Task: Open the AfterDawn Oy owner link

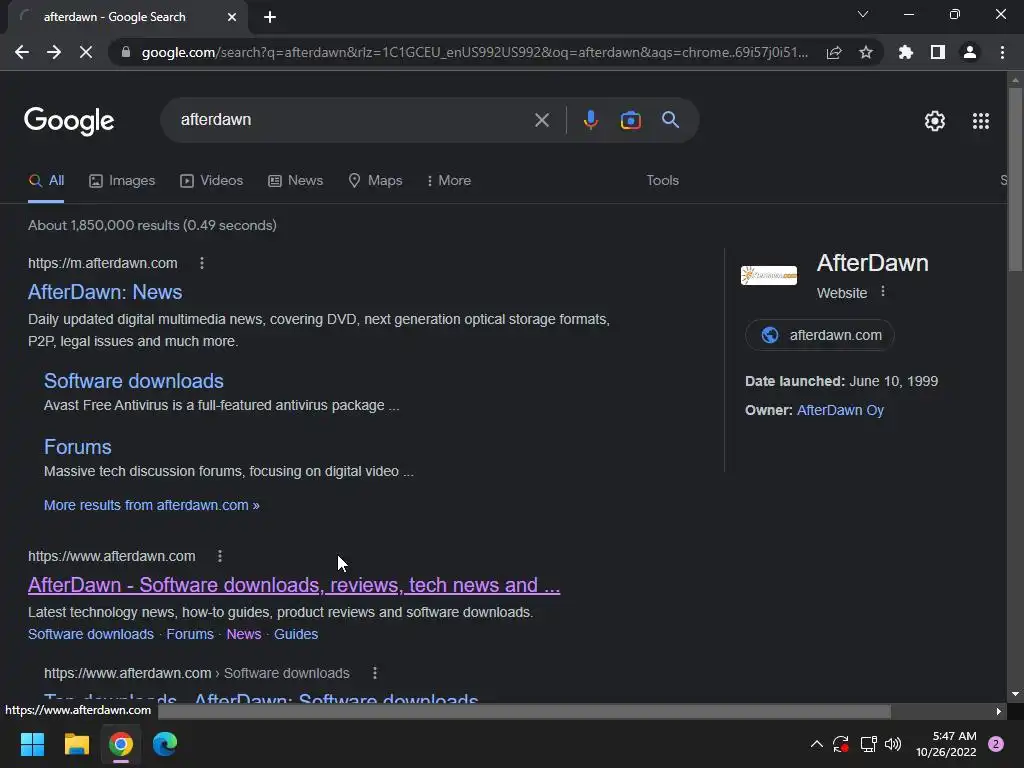Action: coord(840,410)
